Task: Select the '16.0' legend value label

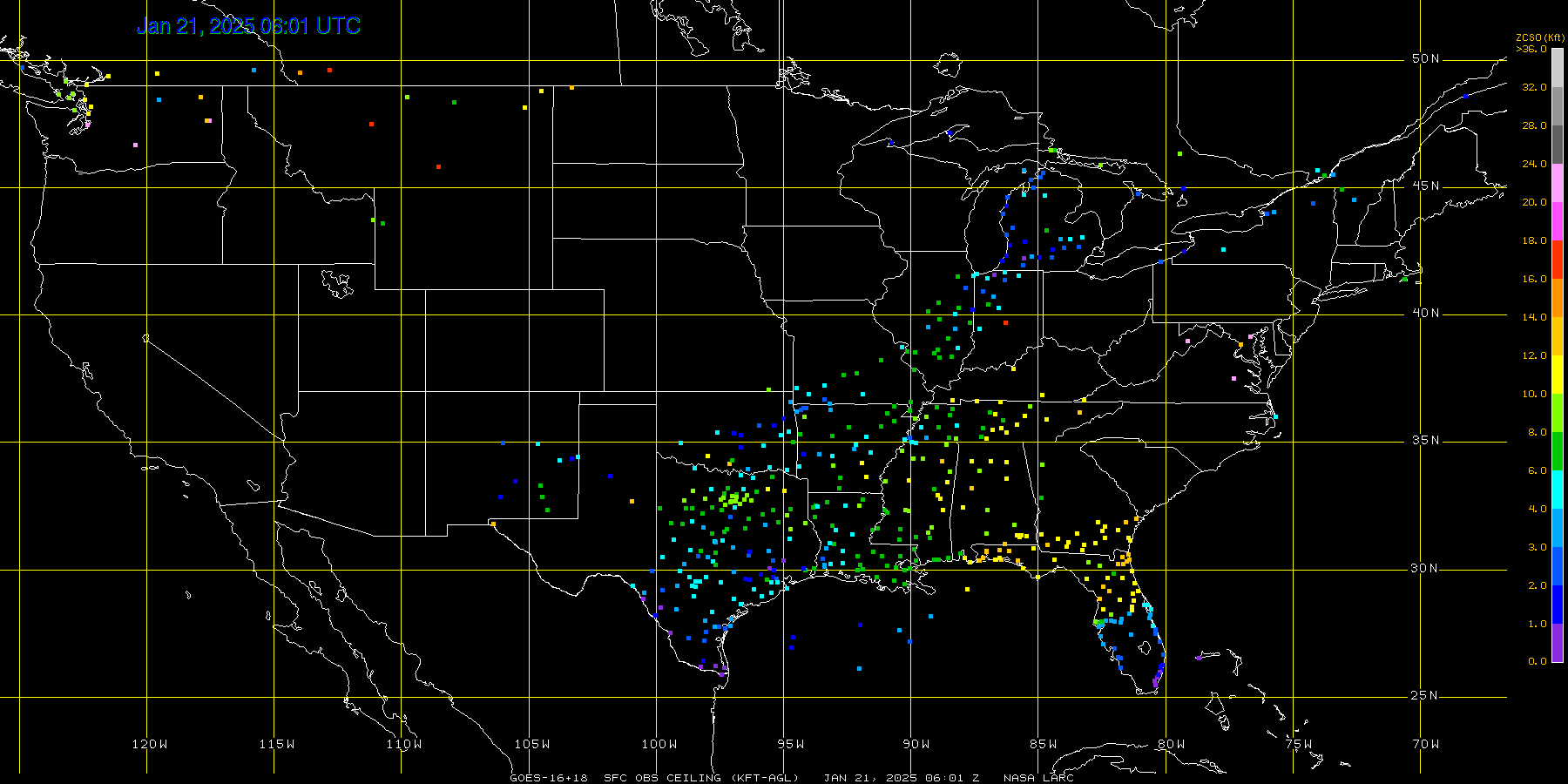Action: click(x=1535, y=279)
